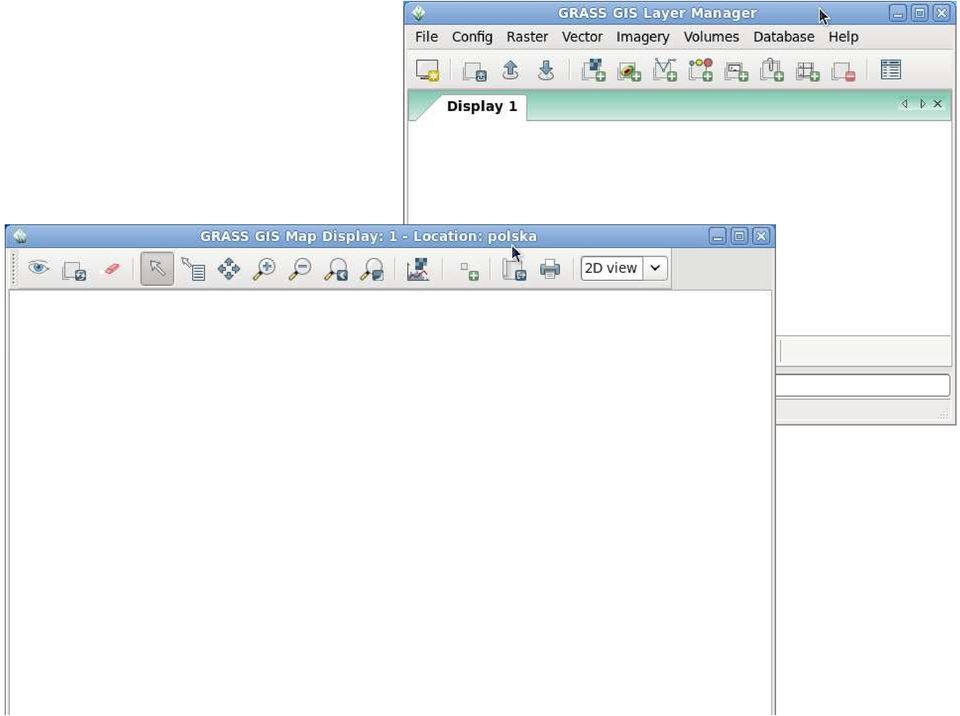Add command layer icon

736,70
